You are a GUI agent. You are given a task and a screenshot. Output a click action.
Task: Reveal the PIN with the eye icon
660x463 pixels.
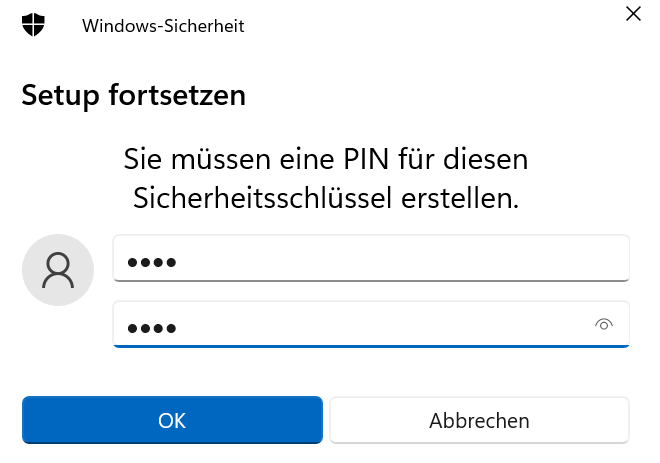[x=603, y=324]
